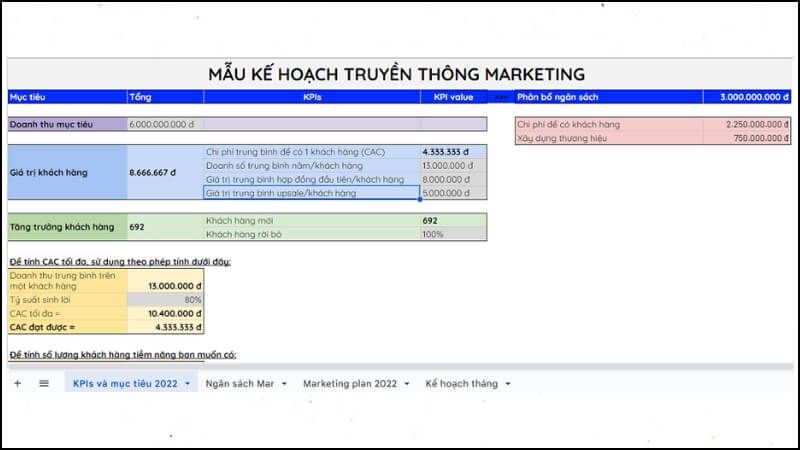The image size is (800, 450).
Task: Select the CAC đạt được = cell
Action: pos(67,327)
